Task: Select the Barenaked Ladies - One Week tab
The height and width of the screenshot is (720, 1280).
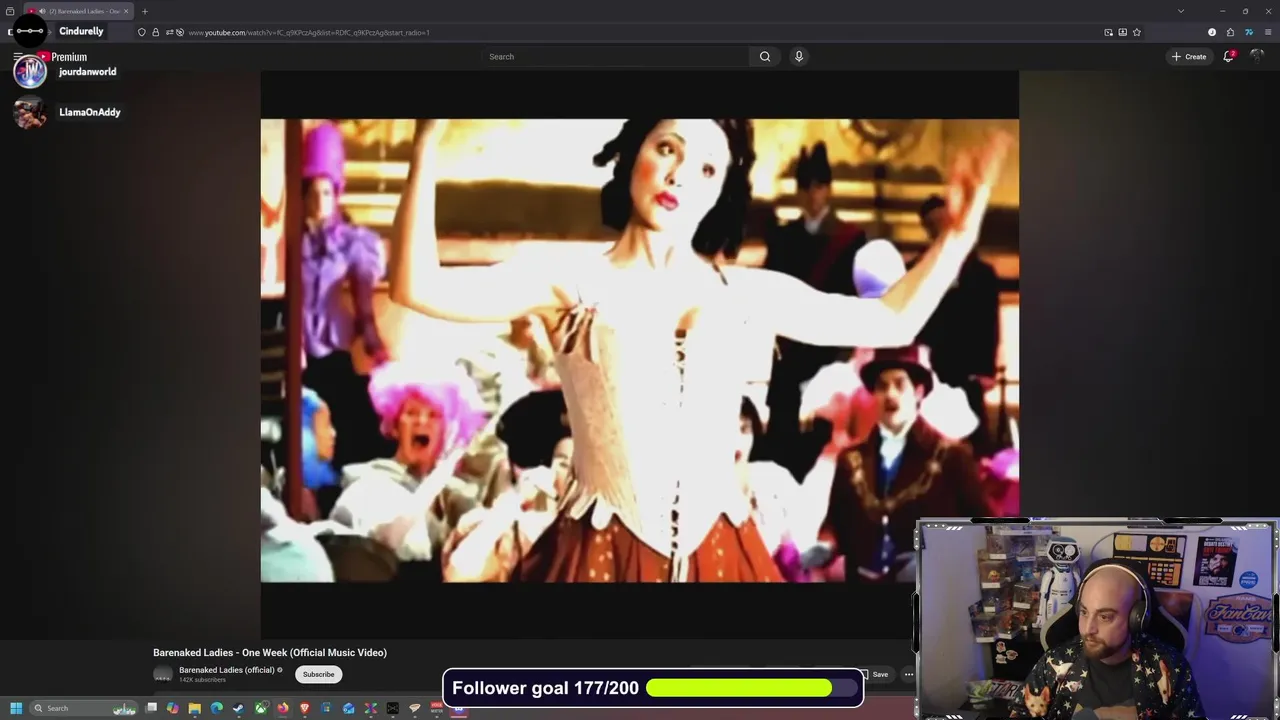Action: (x=79, y=11)
